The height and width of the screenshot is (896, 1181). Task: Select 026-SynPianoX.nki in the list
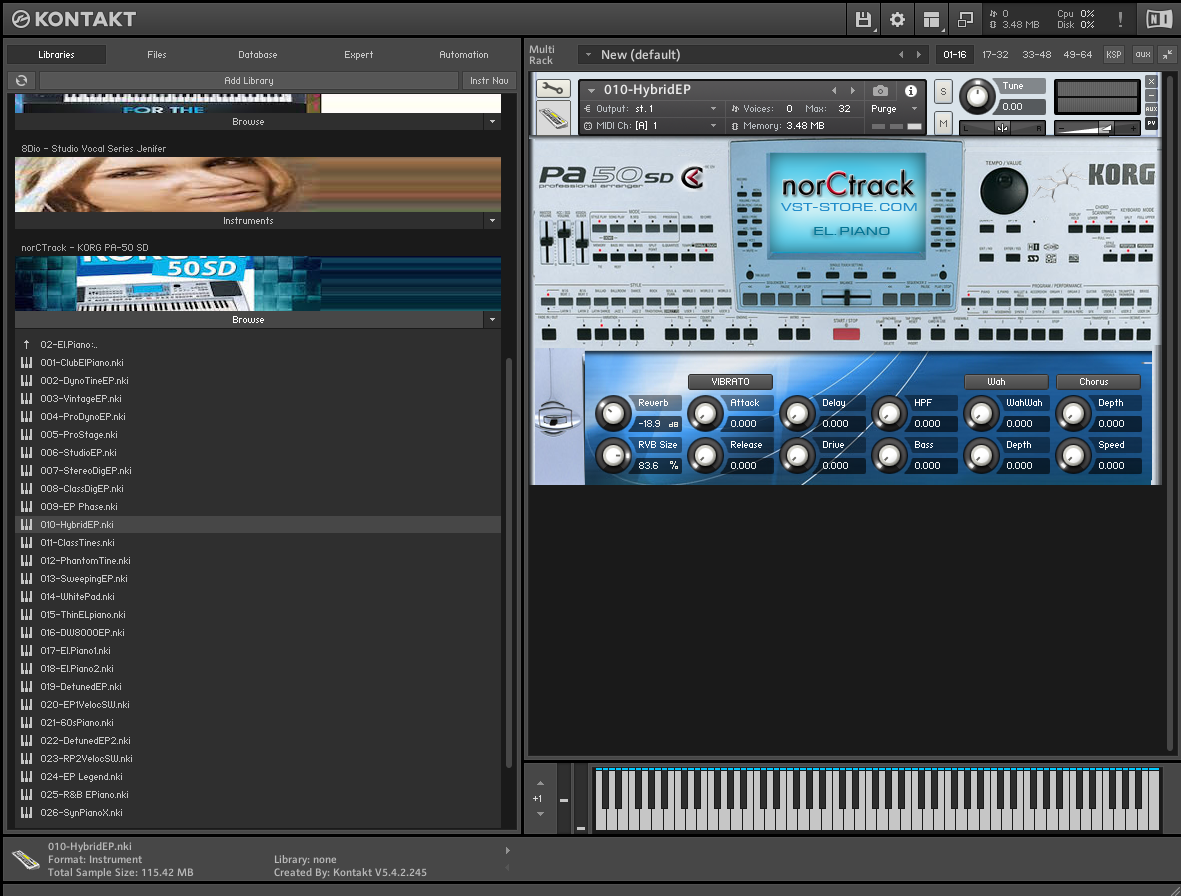point(258,812)
